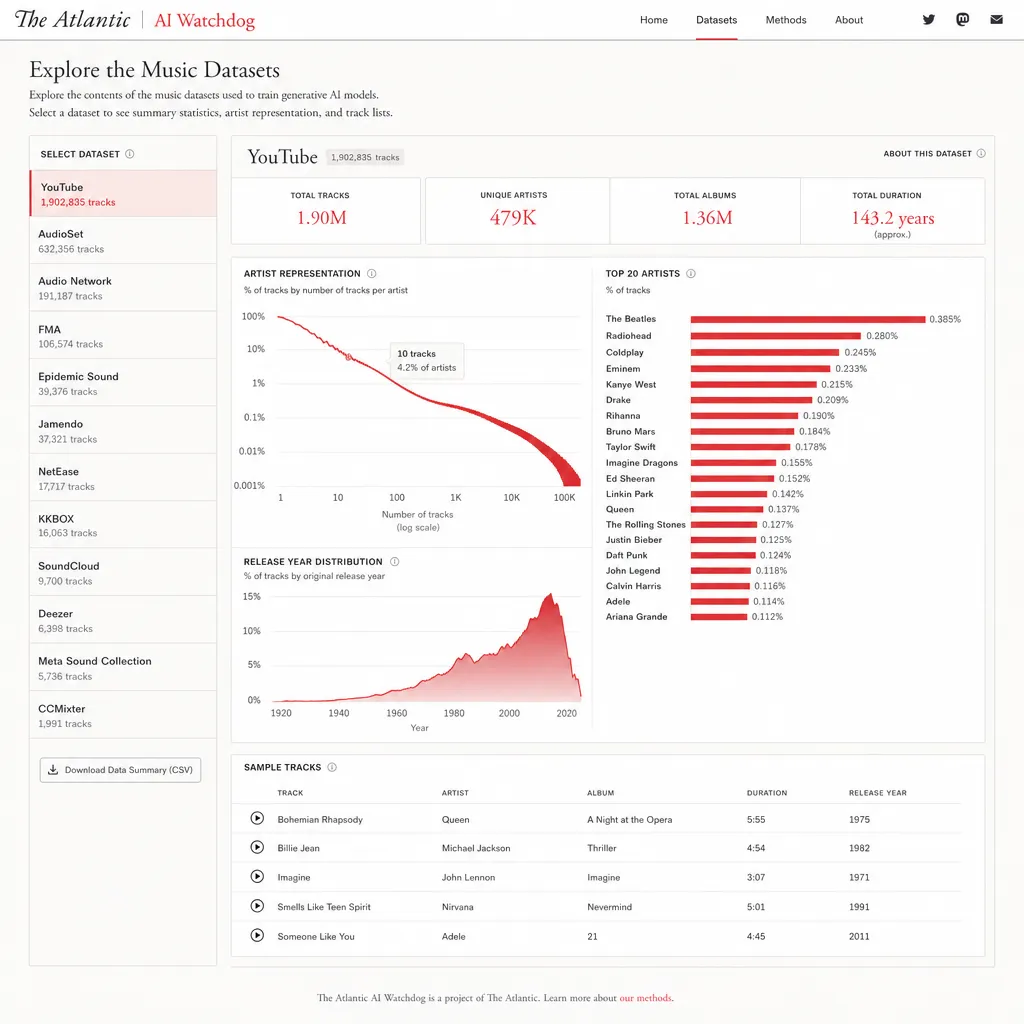
Task: Select the Audio Network dataset
Action: [123, 288]
